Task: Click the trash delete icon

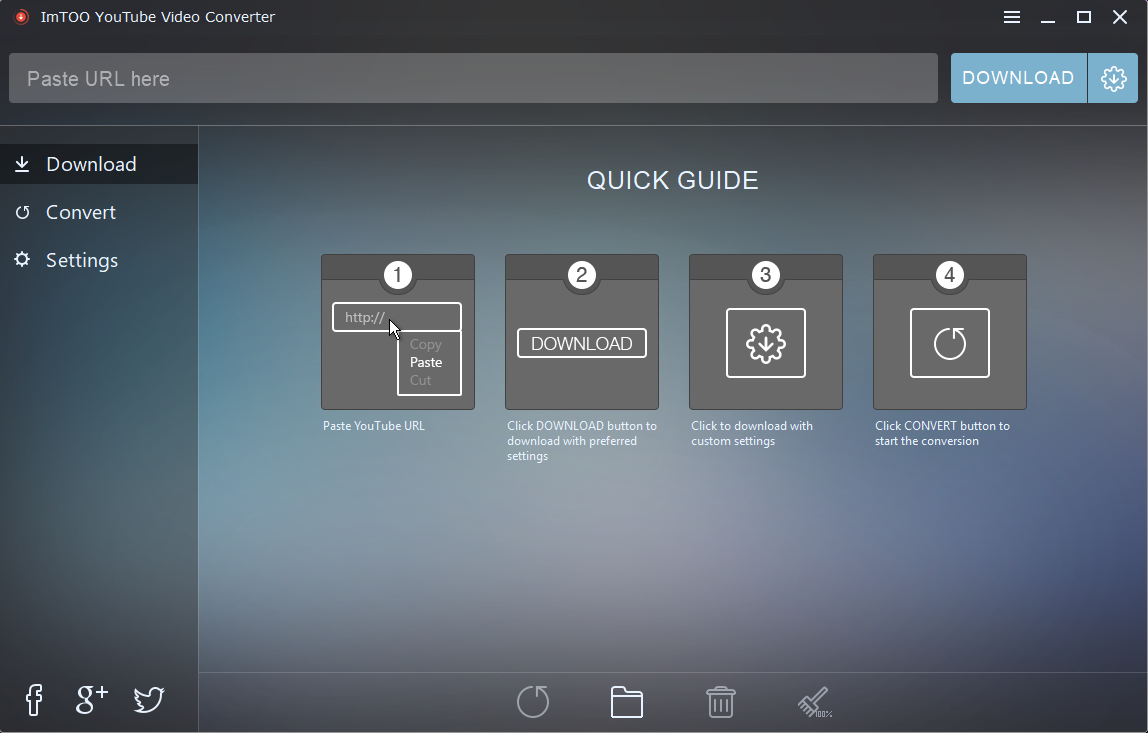Action: click(721, 702)
